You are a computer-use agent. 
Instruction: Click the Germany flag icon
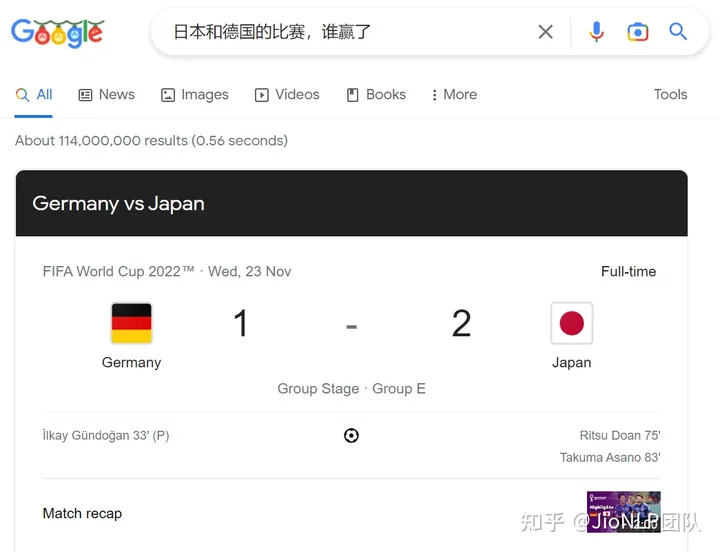[131, 323]
